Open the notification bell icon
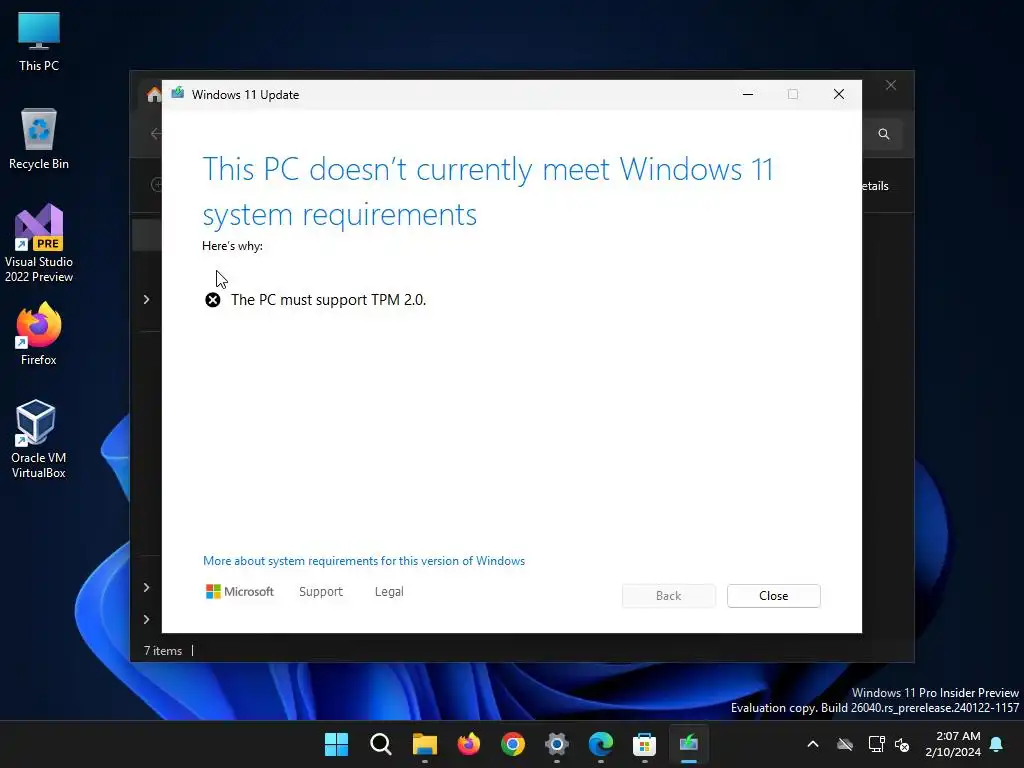The image size is (1024, 768). tap(997, 744)
